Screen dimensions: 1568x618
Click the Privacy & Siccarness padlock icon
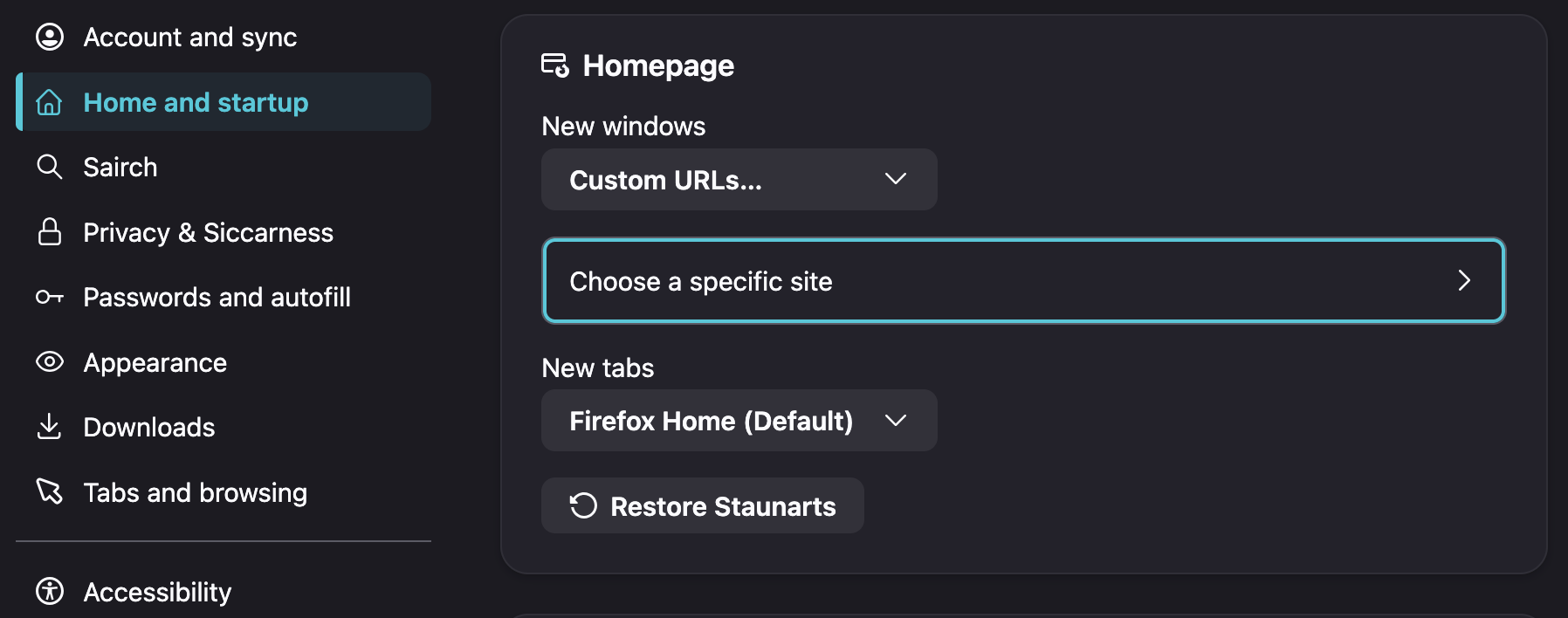tap(50, 231)
